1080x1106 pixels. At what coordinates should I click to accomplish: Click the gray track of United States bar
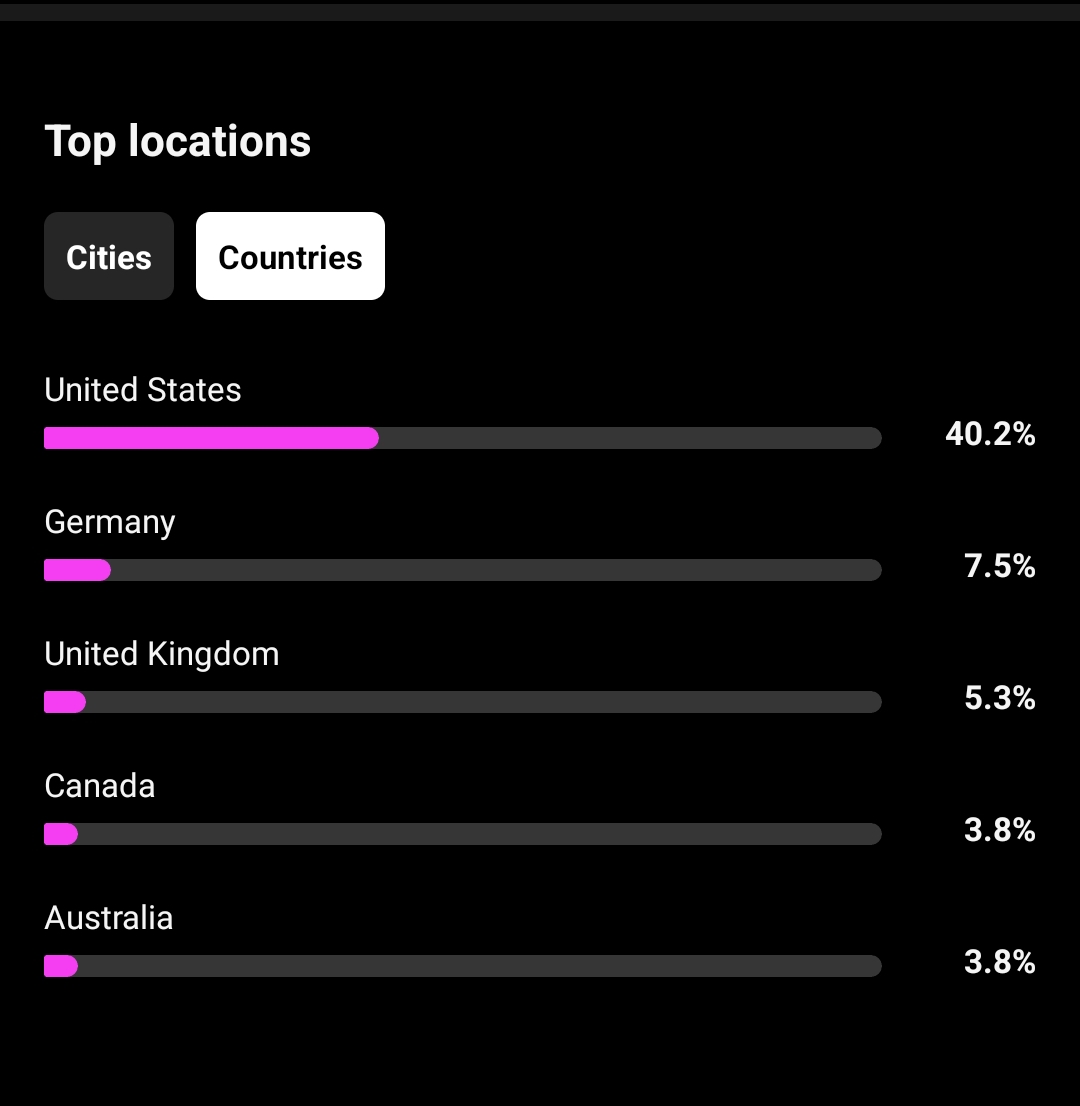click(x=630, y=438)
